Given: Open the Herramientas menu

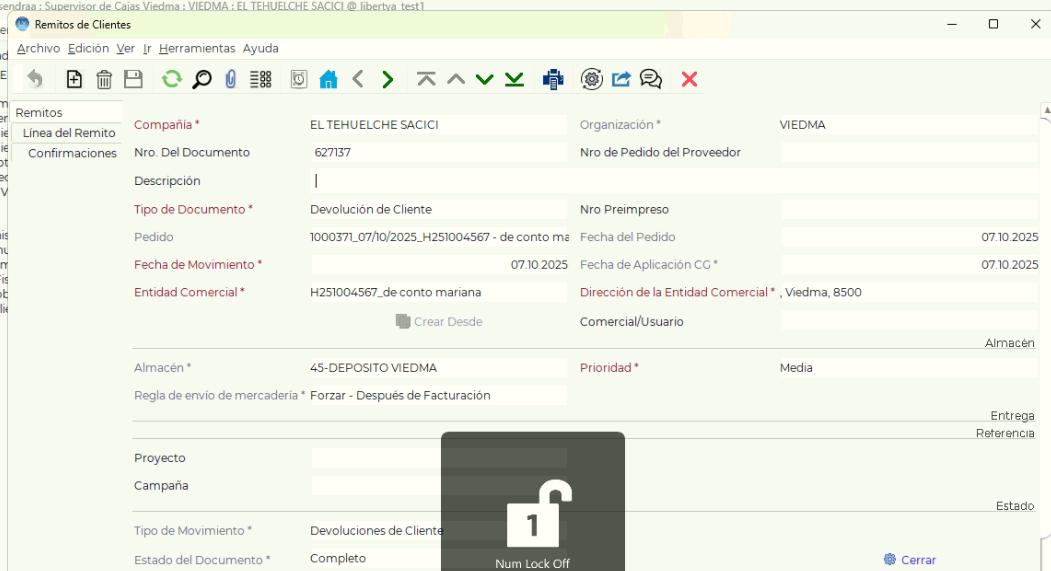Looking at the screenshot, I should coord(197,48).
